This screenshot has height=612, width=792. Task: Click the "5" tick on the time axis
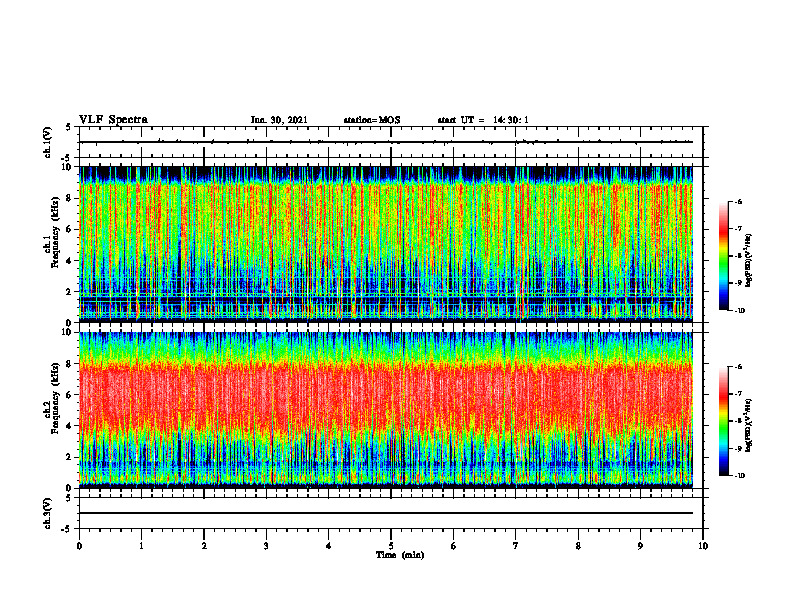click(391, 546)
